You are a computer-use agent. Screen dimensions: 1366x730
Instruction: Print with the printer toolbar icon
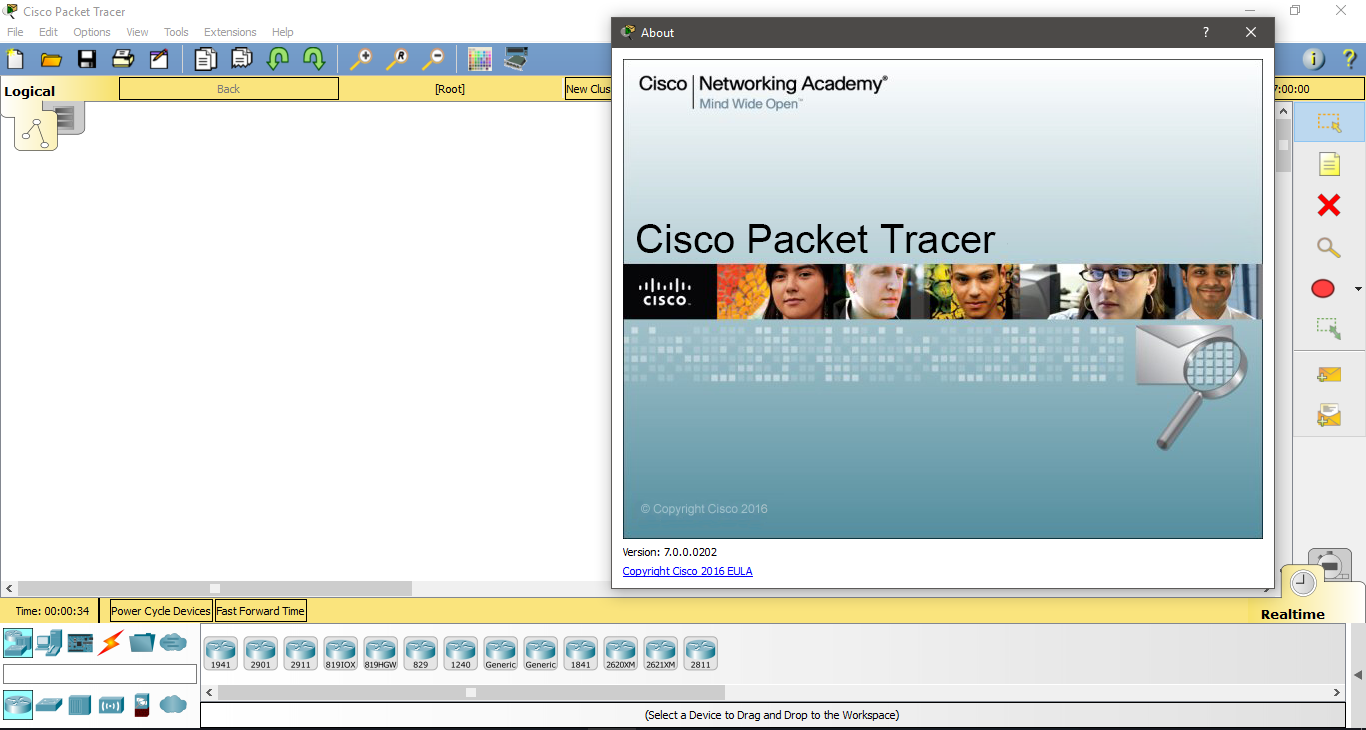click(x=123, y=59)
